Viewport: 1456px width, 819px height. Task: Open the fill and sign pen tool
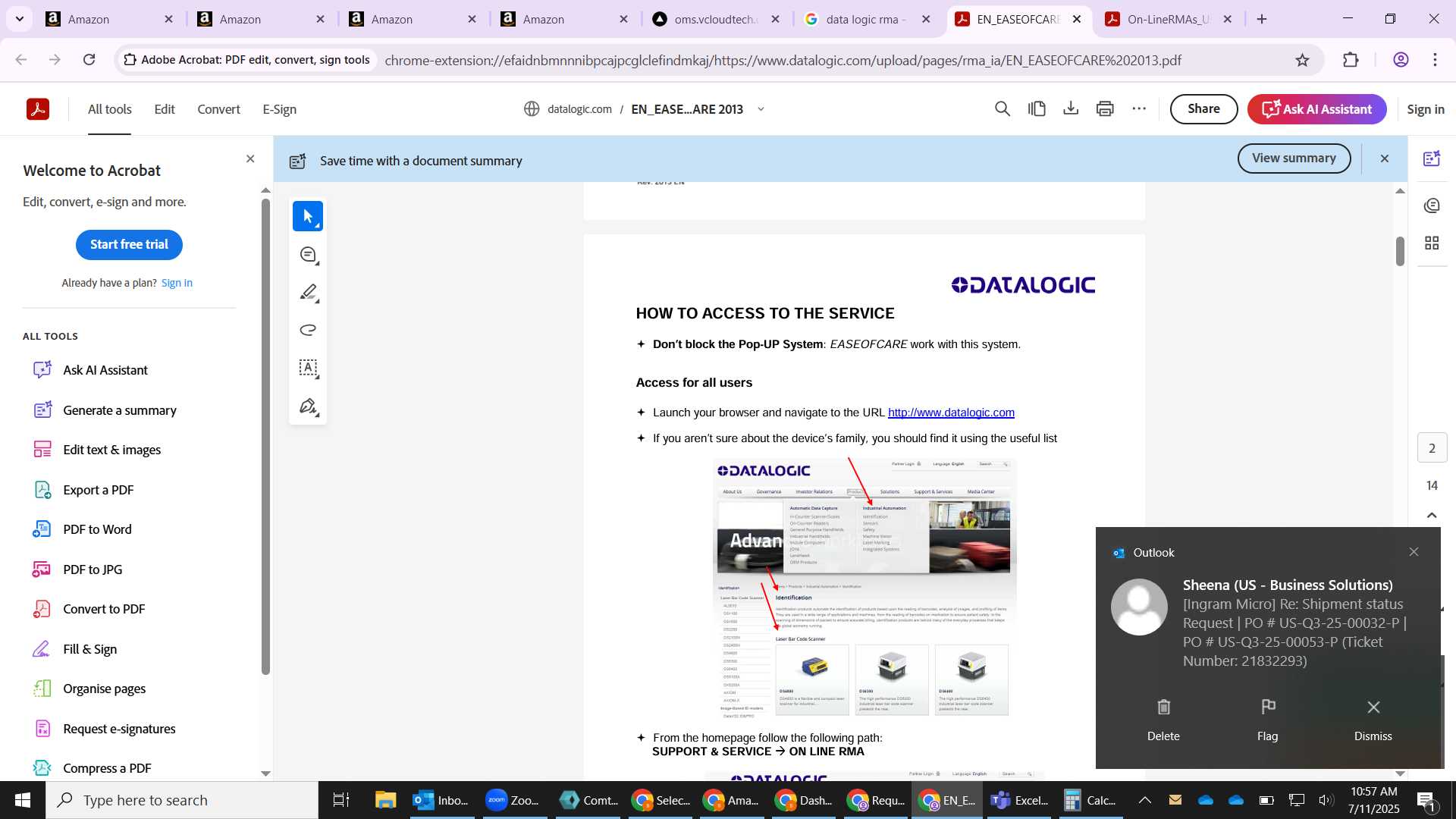(x=308, y=407)
